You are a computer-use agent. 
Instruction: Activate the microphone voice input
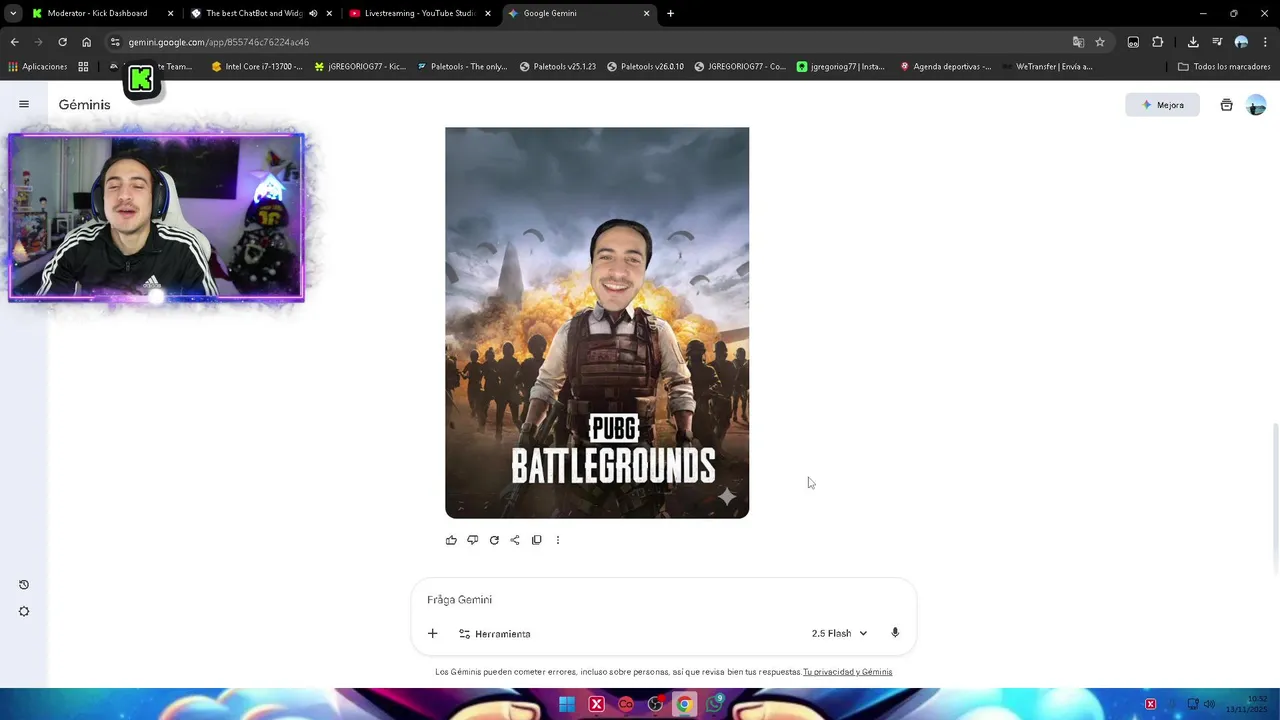click(895, 633)
